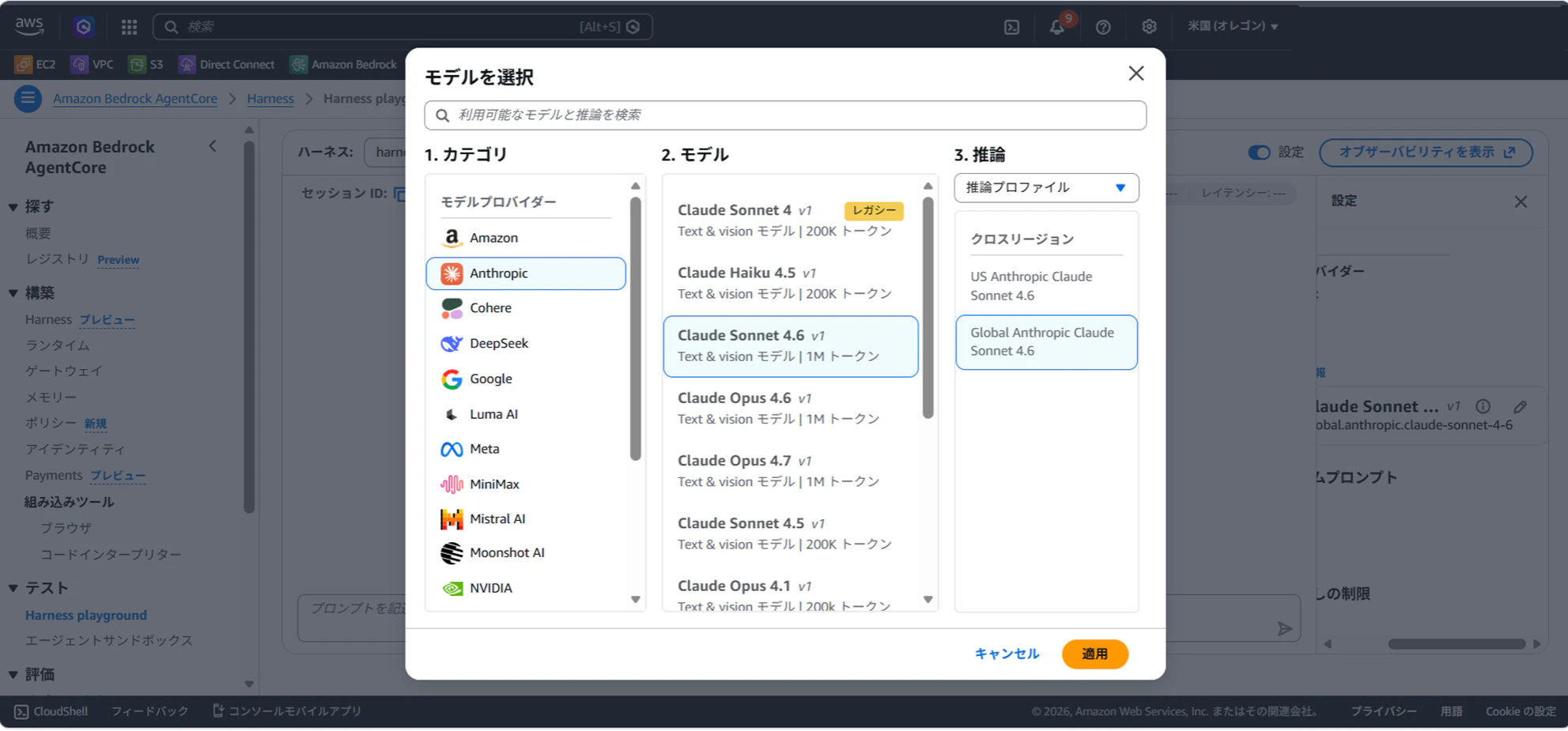
Task: Show info for the Claude Sonnet model
Action: (x=1483, y=407)
